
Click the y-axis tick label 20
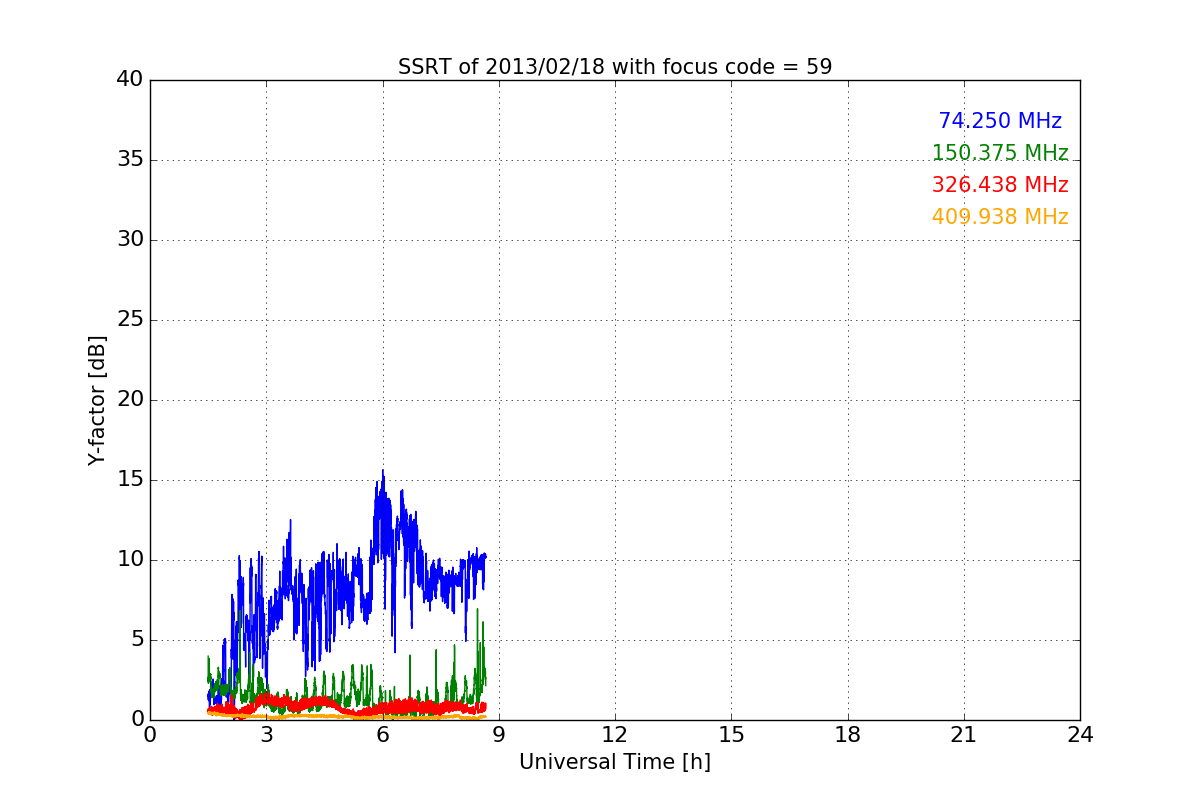(x=130, y=400)
